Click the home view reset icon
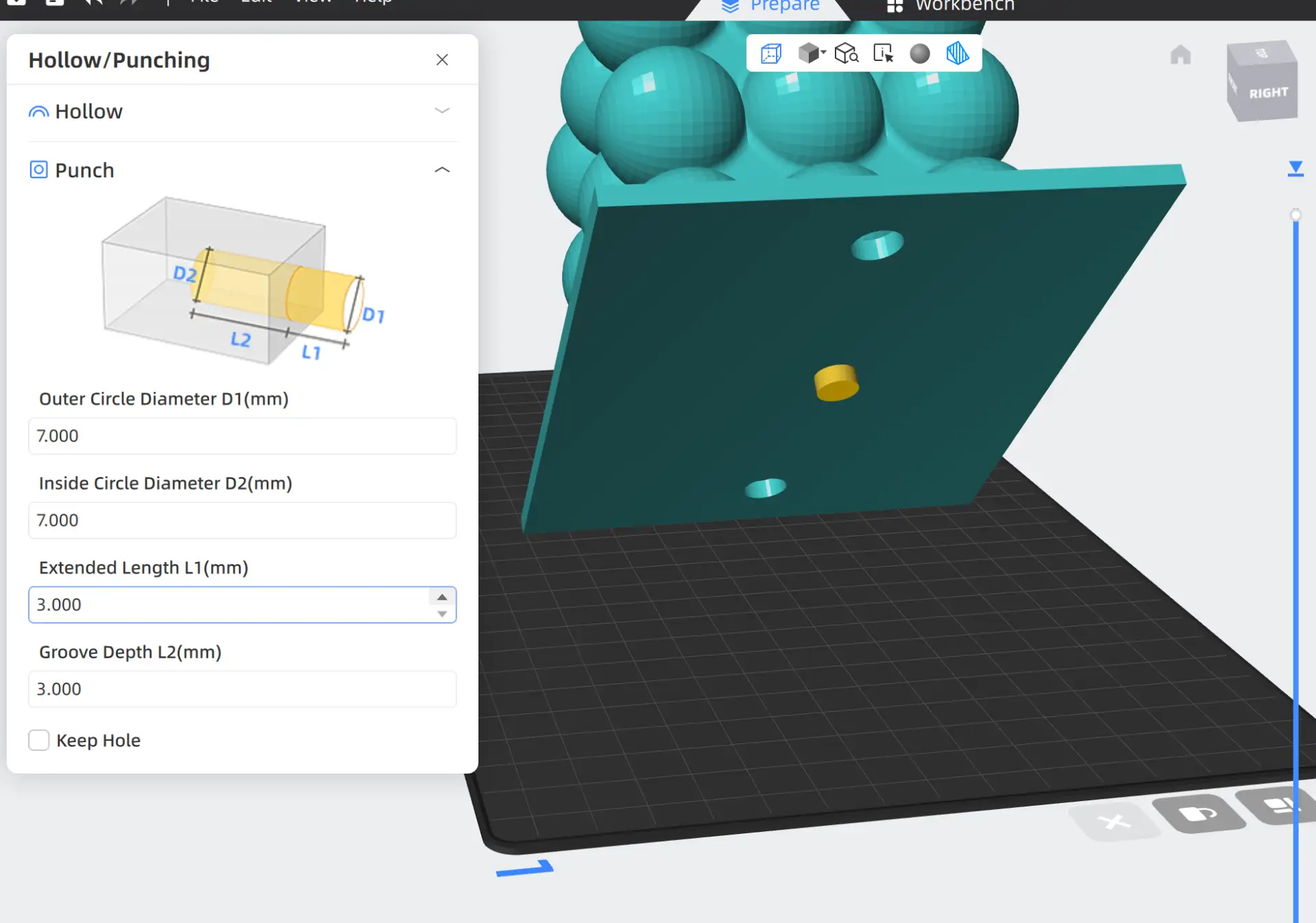This screenshot has height=923, width=1316. coord(1180,55)
